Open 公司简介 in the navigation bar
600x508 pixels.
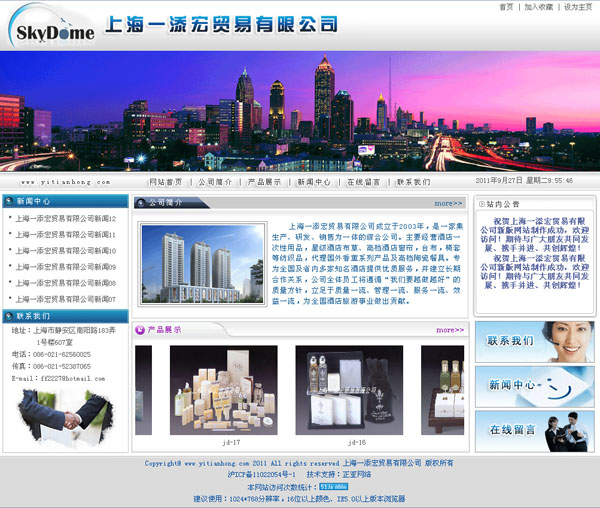215,182
